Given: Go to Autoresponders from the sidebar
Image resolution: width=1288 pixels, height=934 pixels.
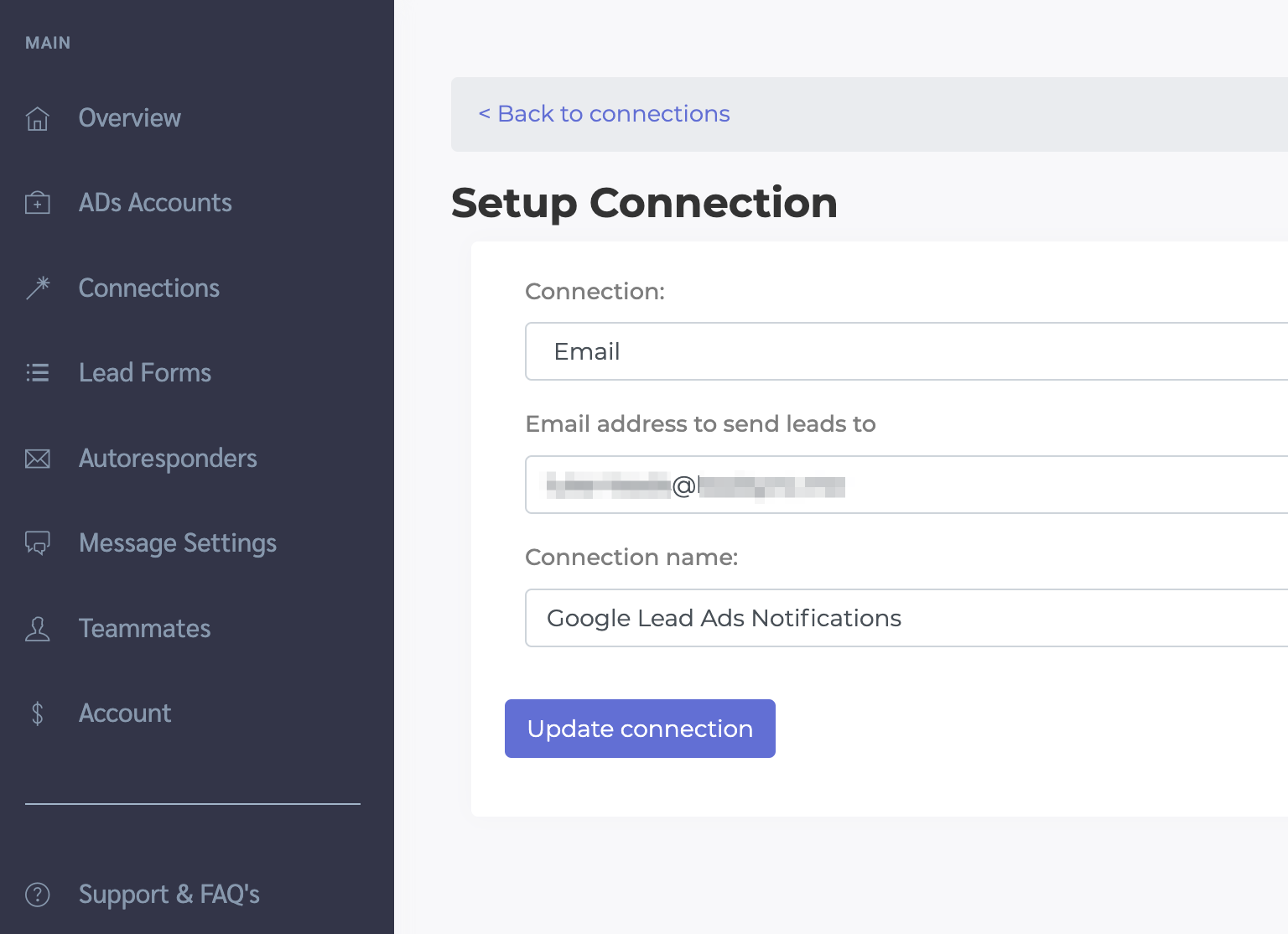Looking at the screenshot, I should coord(168,459).
